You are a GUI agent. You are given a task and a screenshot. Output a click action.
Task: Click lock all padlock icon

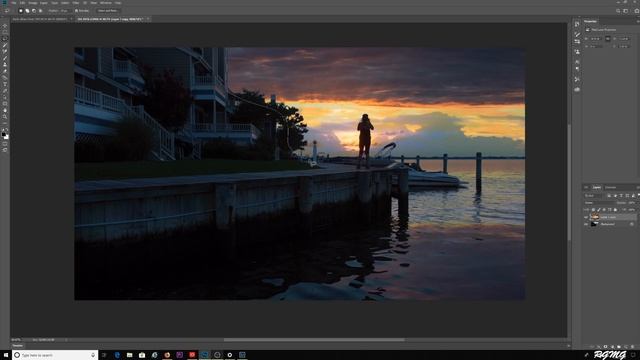[x=615, y=210]
